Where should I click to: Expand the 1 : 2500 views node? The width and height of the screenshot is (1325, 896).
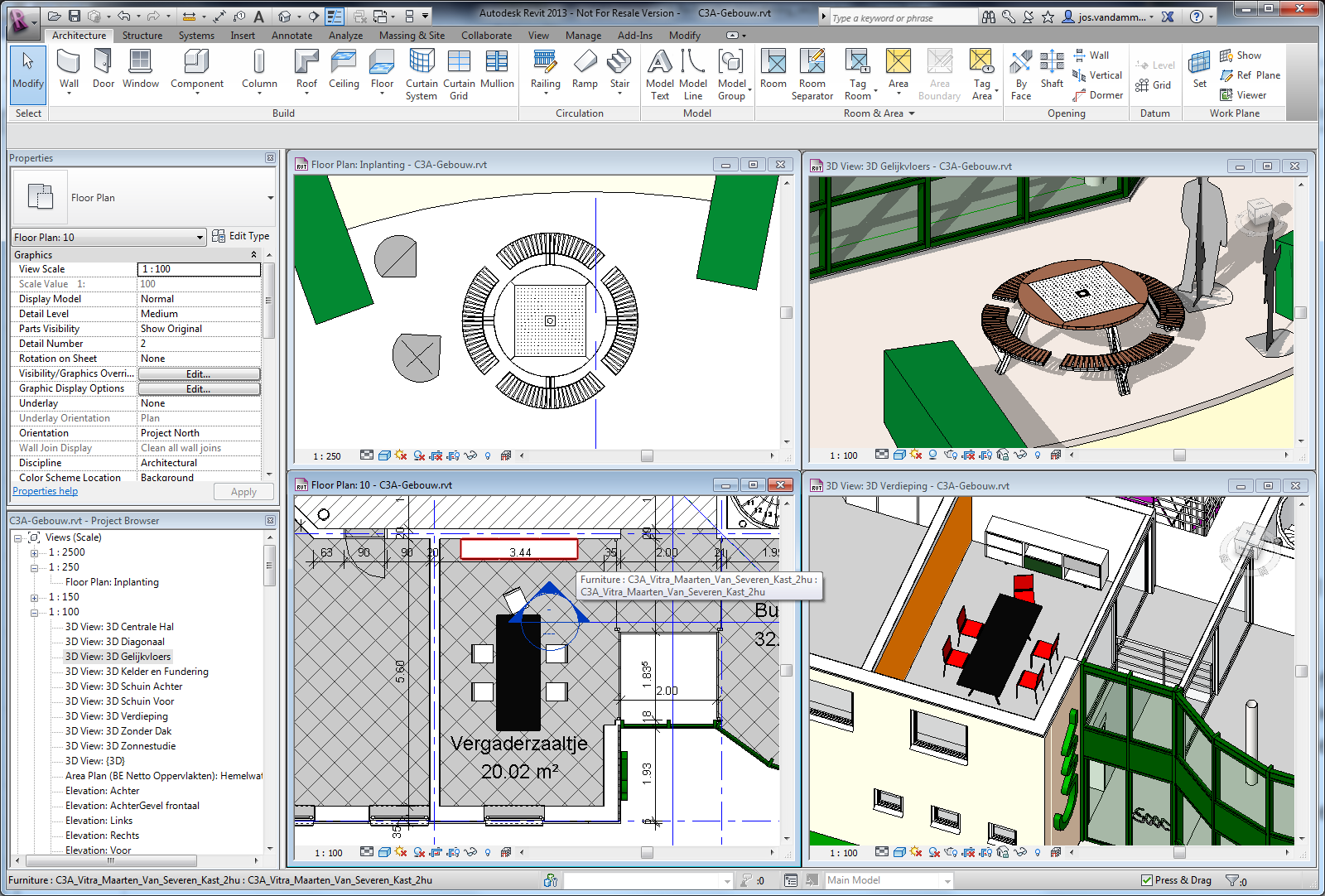click(x=34, y=552)
